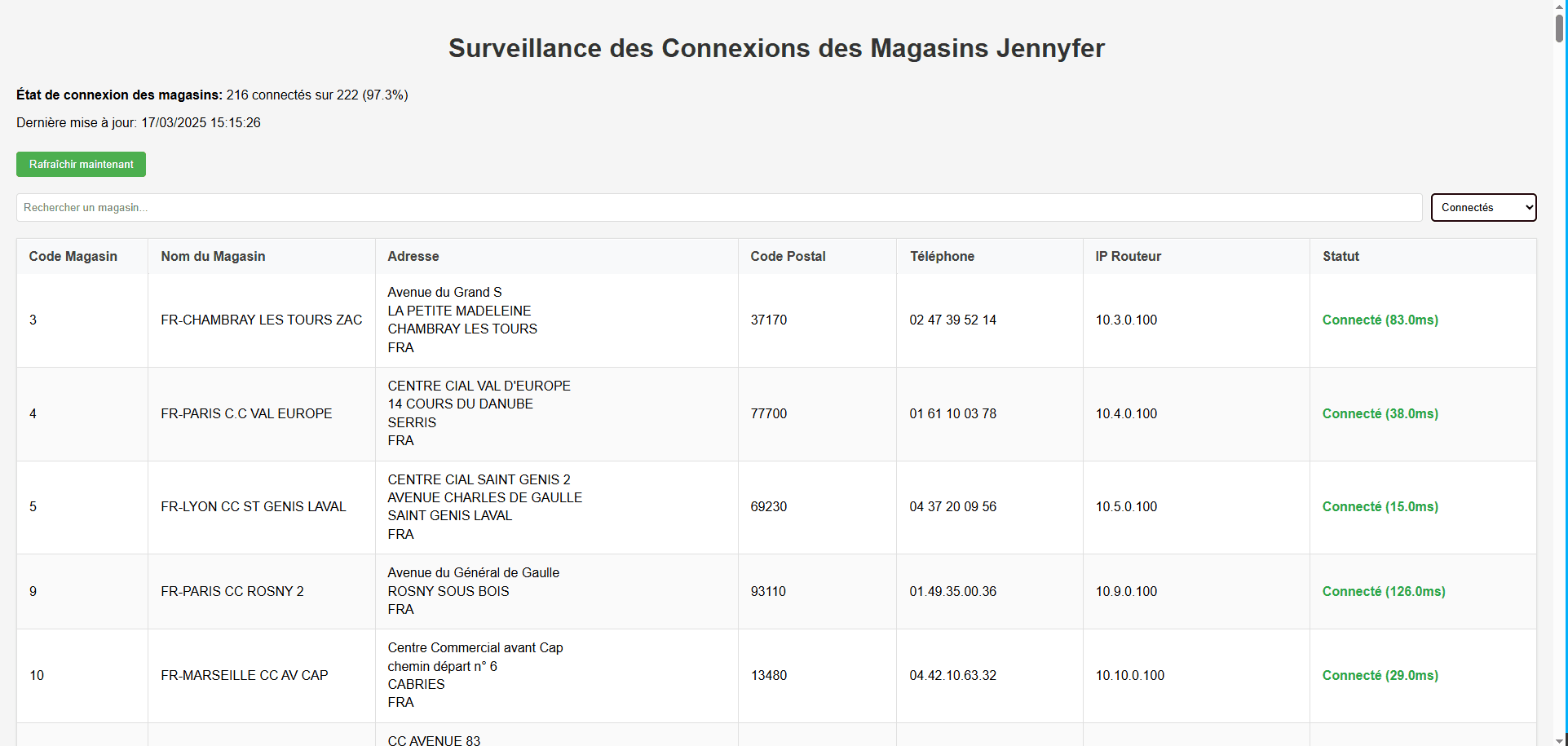The height and width of the screenshot is (746, 1568).
Task: Click router IP 10.5.0.100
Action: [x=1126, y=506]
